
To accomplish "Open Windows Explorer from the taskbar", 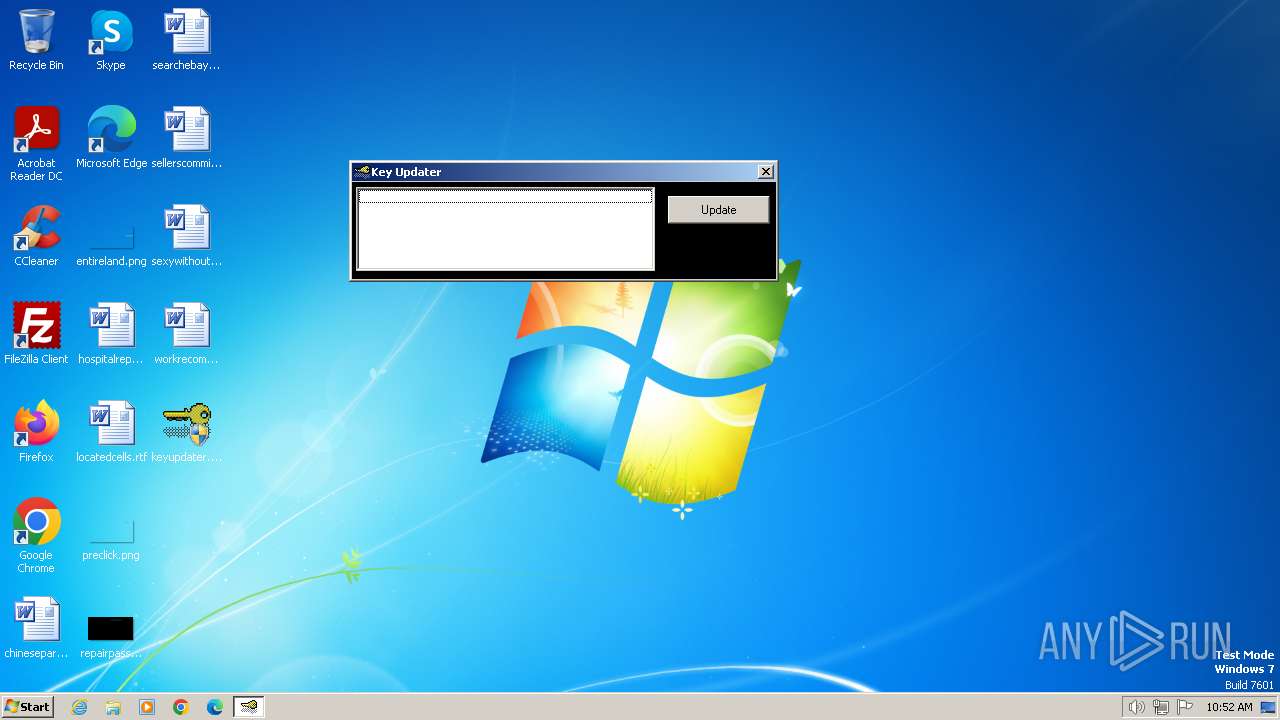I will tap(113, 707).
